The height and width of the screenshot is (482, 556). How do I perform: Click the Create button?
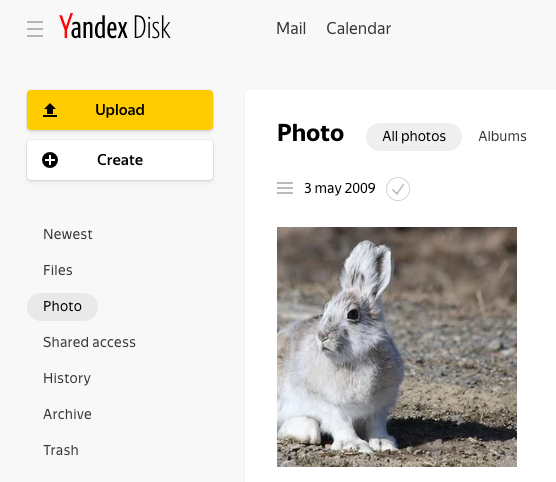[x=120, y=160]
